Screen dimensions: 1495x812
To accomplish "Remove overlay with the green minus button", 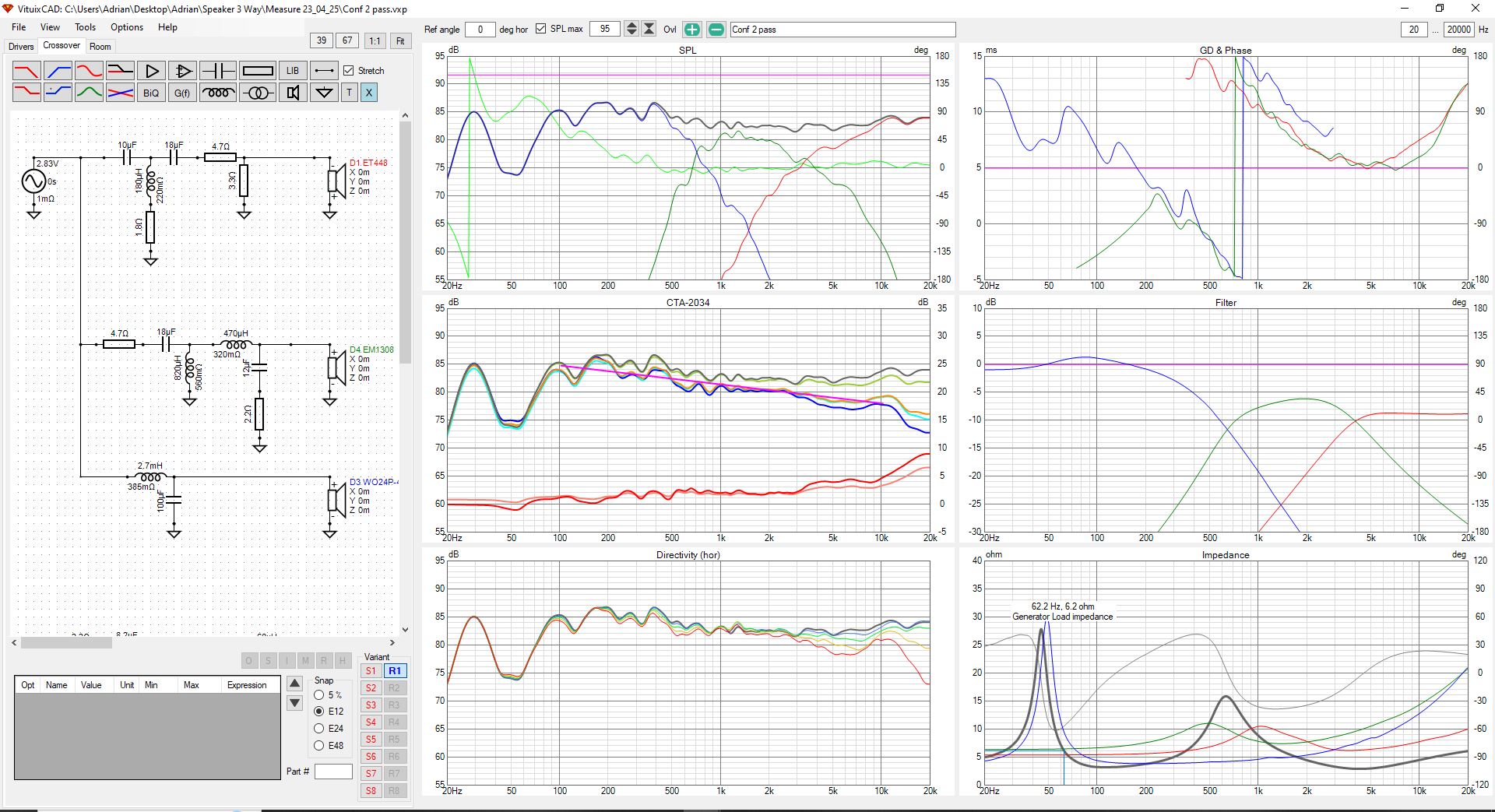I will tap(716, 30).
